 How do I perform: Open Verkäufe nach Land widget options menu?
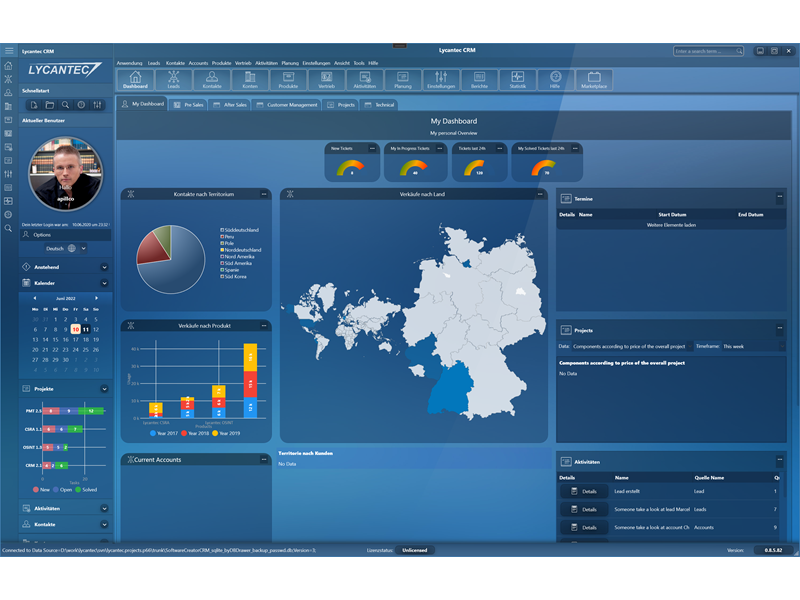[x=540, y=194]
